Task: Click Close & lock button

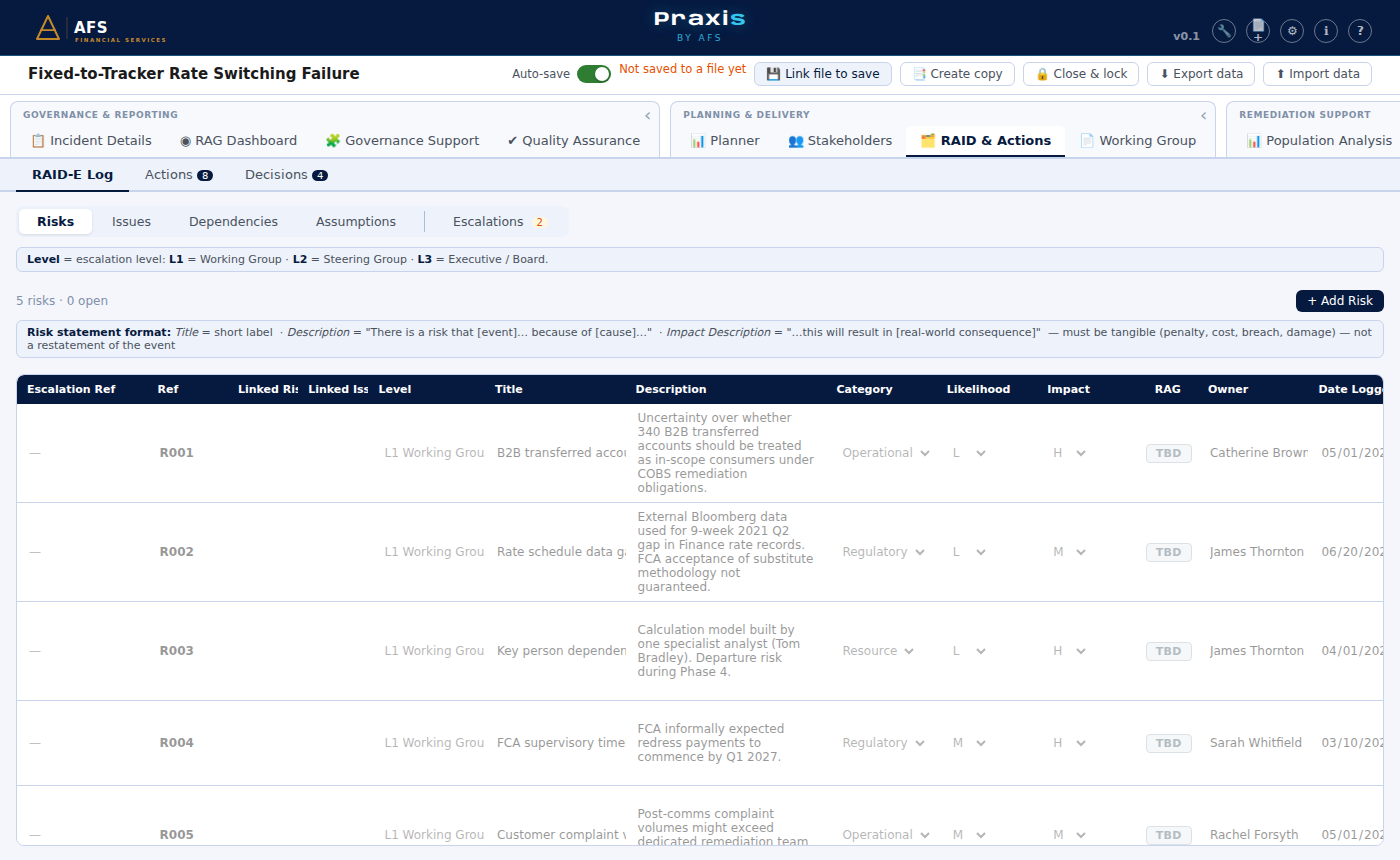Action: pos(1081,74)
